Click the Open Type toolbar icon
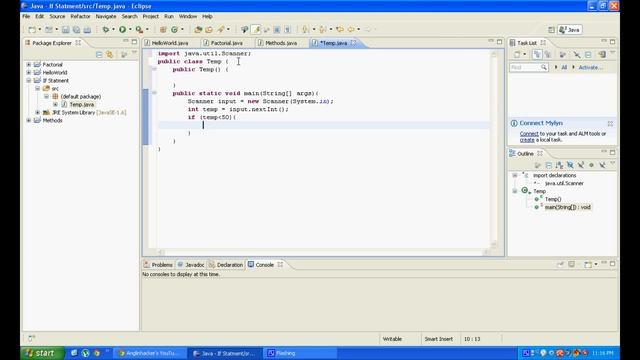Screen dimensions: 640x360 pos(198,29)
